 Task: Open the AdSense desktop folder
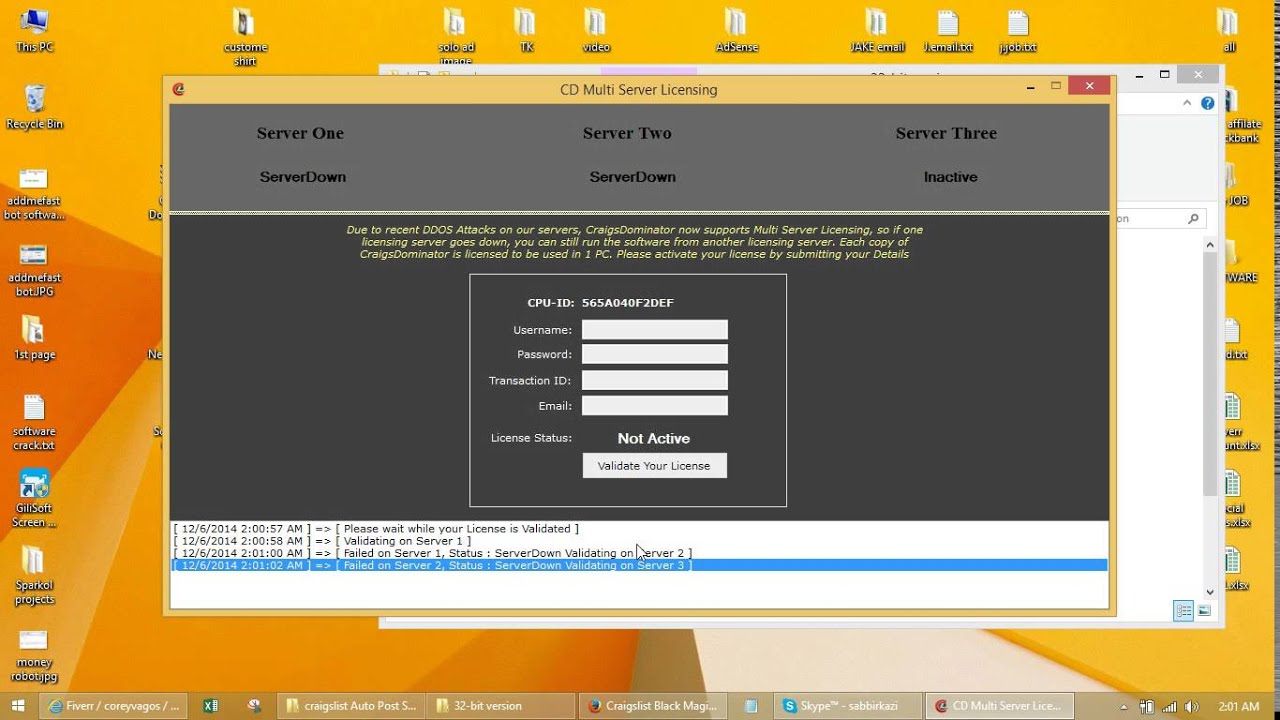(x=737, y=30)
